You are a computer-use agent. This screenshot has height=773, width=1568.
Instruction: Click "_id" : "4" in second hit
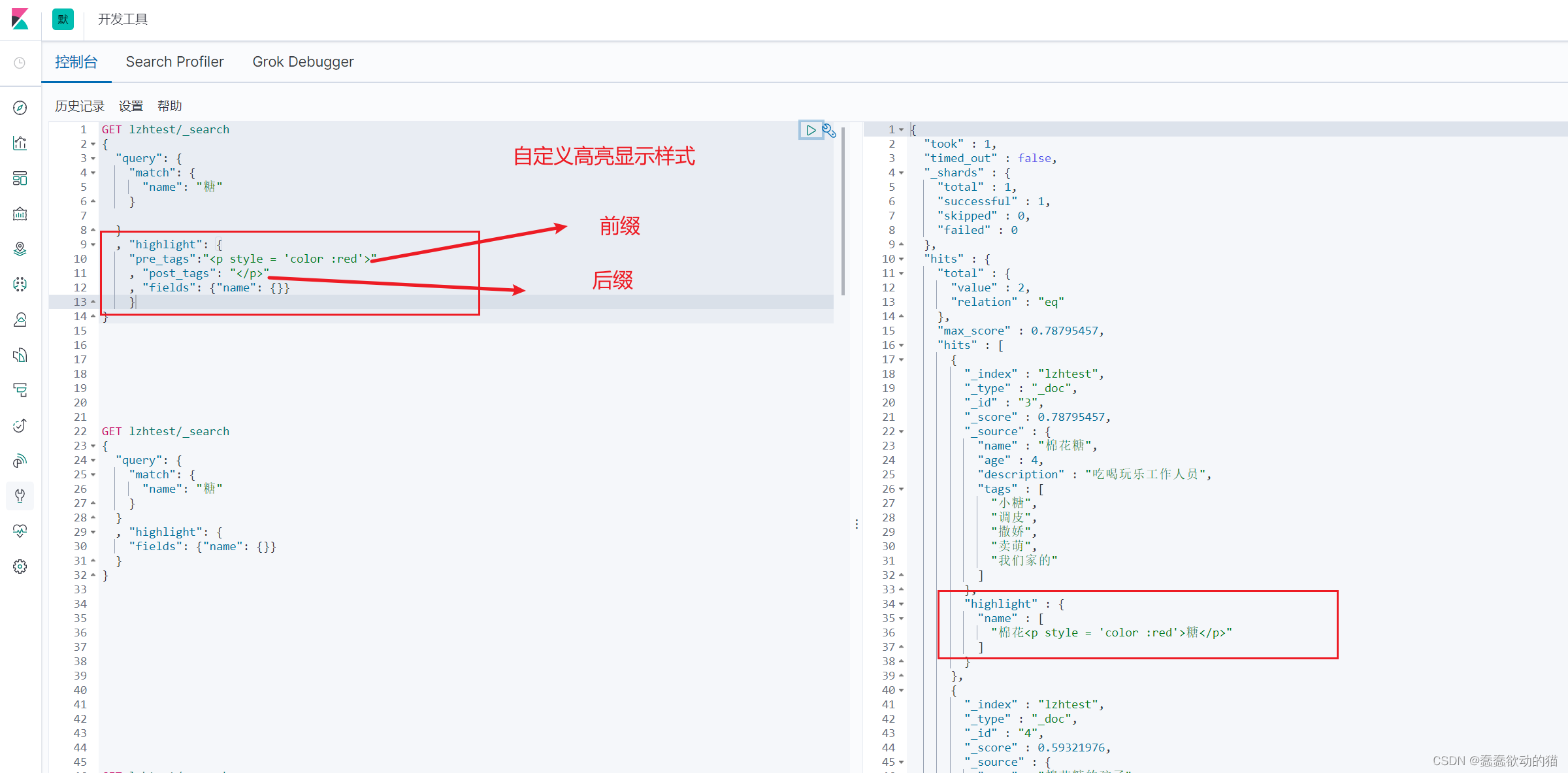pyautogui.click(x=1004, y=733)
